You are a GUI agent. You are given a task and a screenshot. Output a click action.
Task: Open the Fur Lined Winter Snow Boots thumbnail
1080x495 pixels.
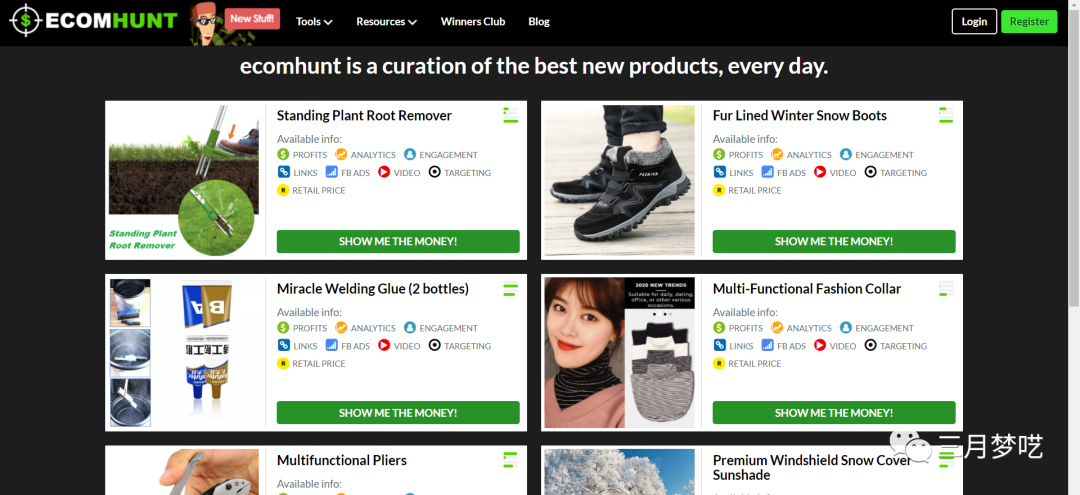pos(619,180)
